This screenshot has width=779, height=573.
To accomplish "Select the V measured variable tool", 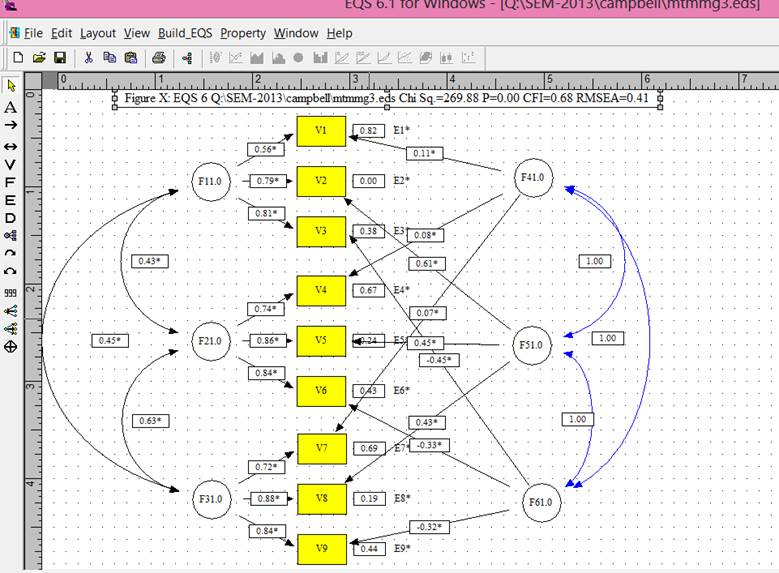I will point(10,164).
